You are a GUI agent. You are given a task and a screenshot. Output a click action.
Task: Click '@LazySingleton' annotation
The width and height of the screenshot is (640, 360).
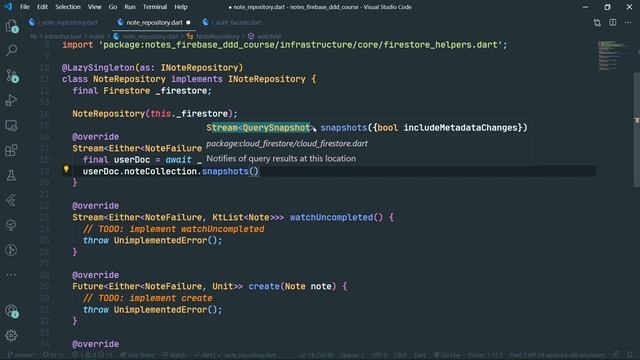[x=98, y=68]
